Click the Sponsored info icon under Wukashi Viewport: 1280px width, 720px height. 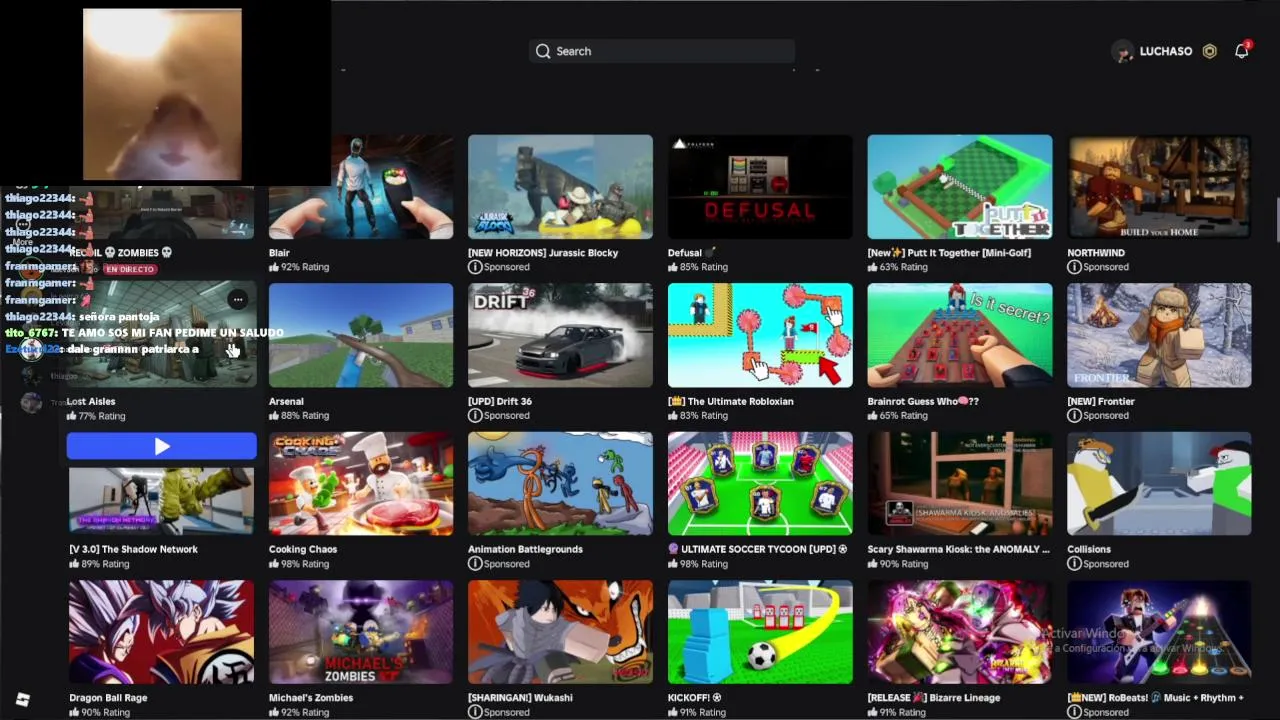click(475, 712)
